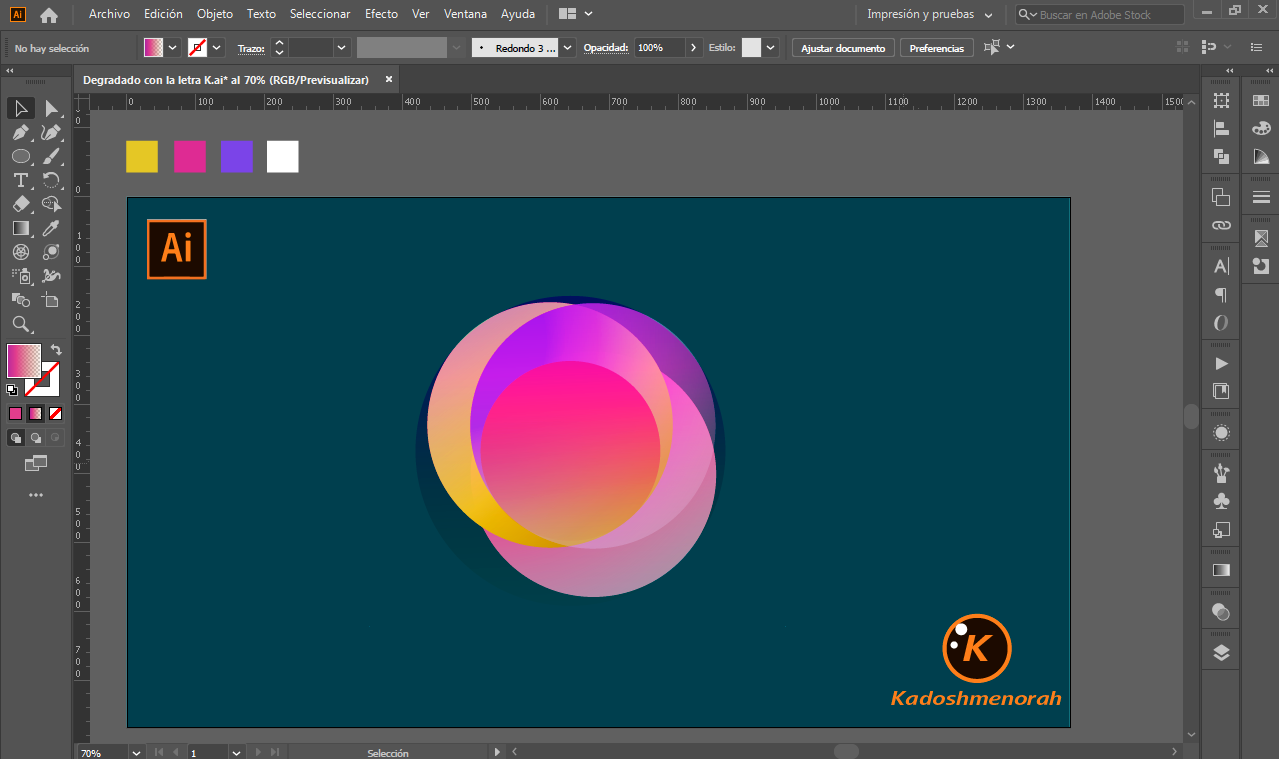This screenshot has height=759, width=1279.
Task: Select the Artboard tool
Action: click(x=51, y=300)
